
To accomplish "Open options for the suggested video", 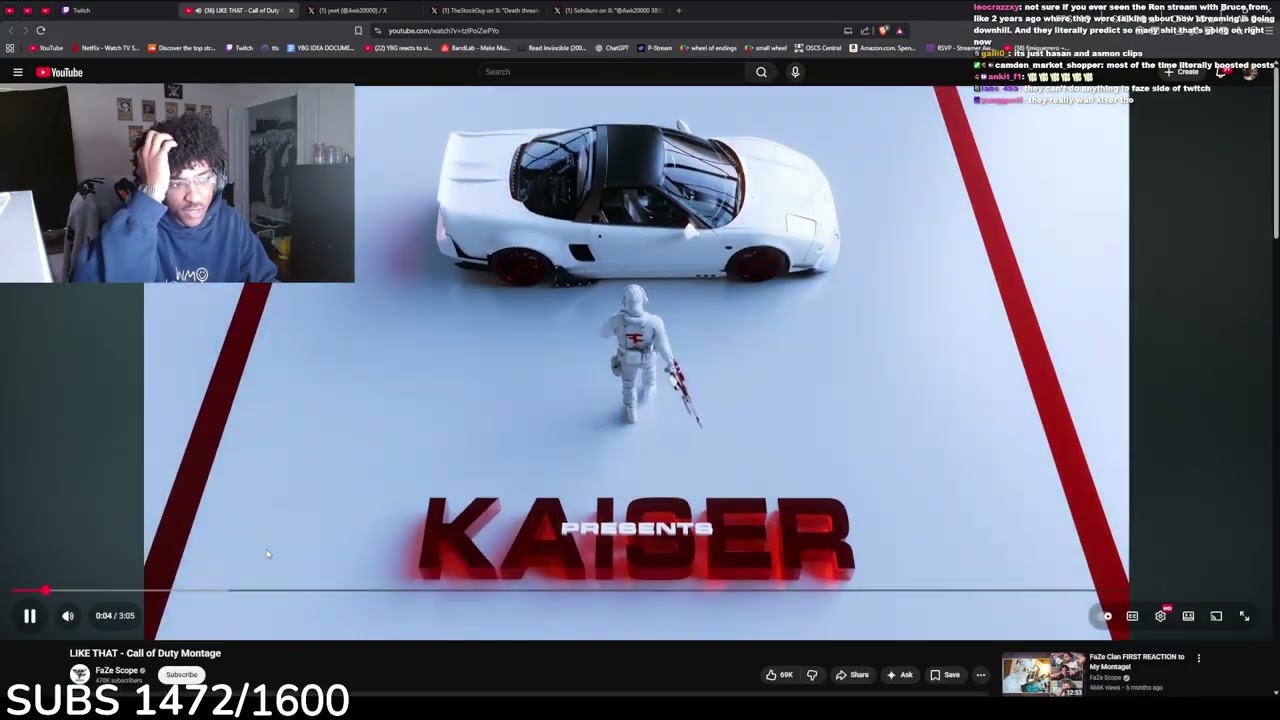I will (1199, 658).
